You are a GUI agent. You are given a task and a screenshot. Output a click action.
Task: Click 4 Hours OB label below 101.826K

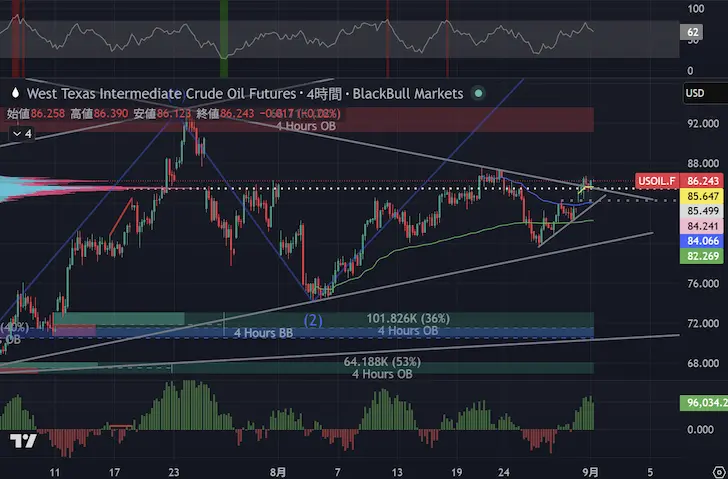point(408,330)
